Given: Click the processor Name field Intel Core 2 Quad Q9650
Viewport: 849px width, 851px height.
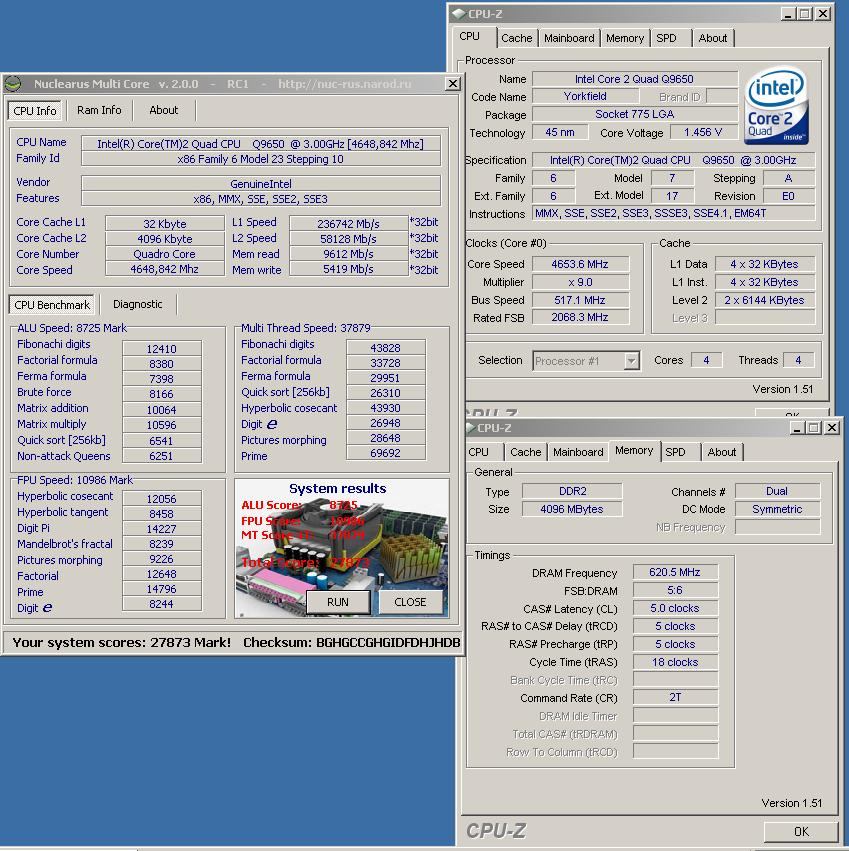Looking at the screenshot, I should pyautogui.click(x=634, y=79).
